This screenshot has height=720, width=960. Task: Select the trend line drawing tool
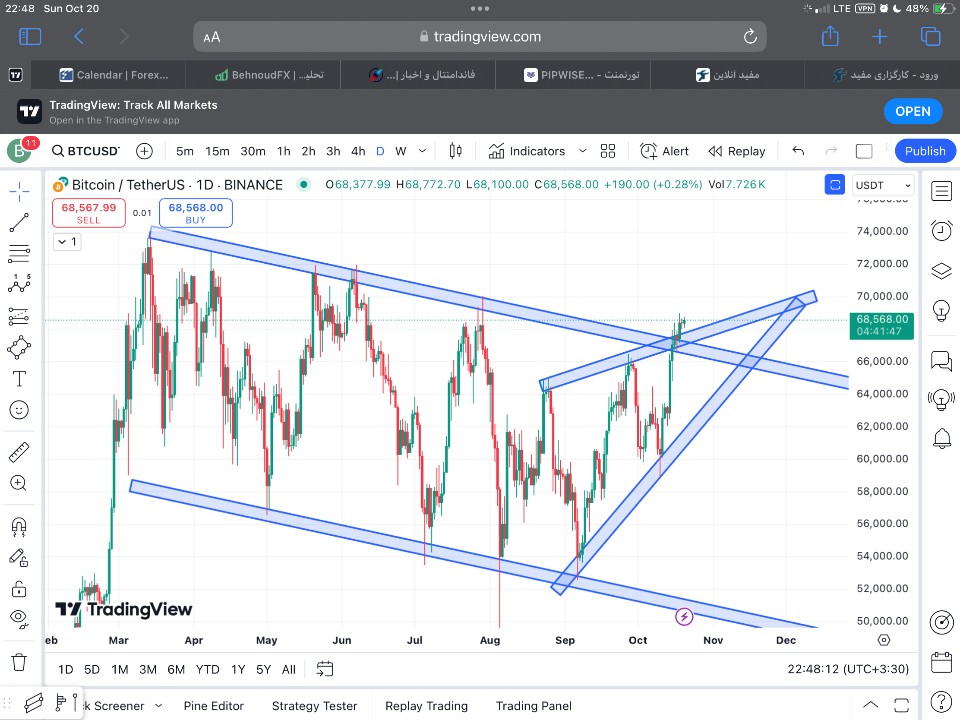[19, 223]
